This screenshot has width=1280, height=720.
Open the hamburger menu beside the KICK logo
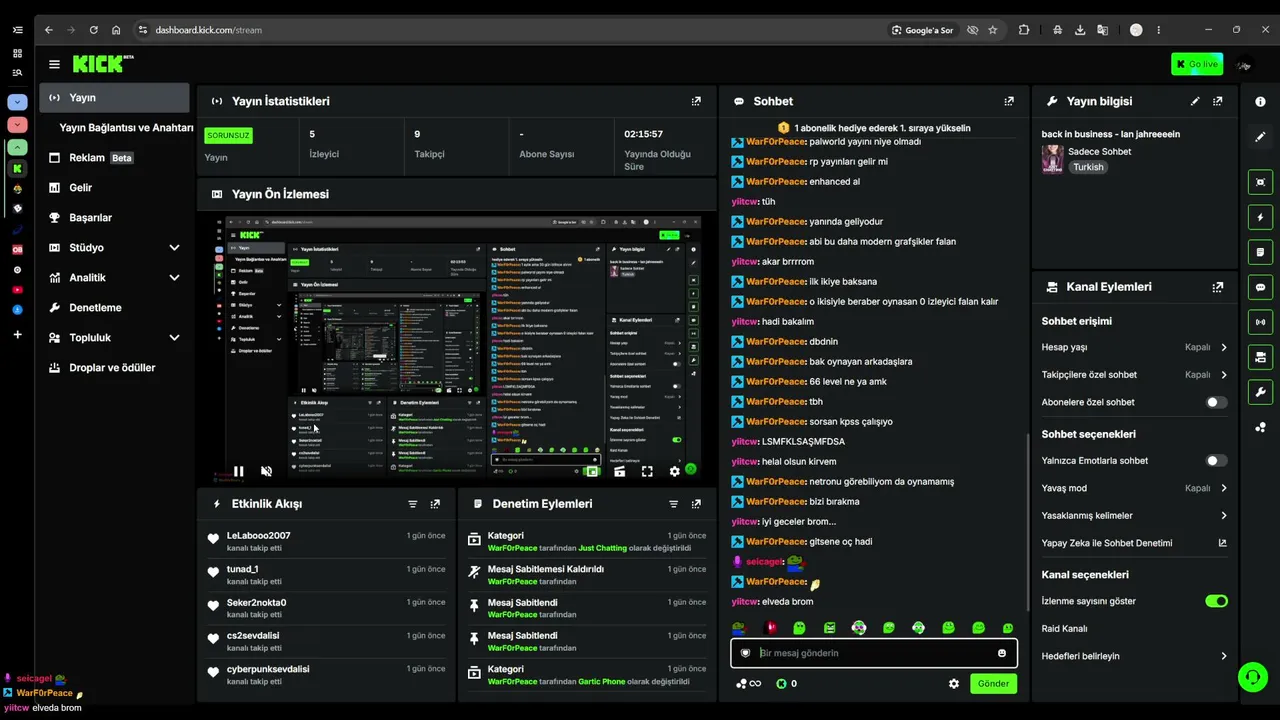(54, 64)
